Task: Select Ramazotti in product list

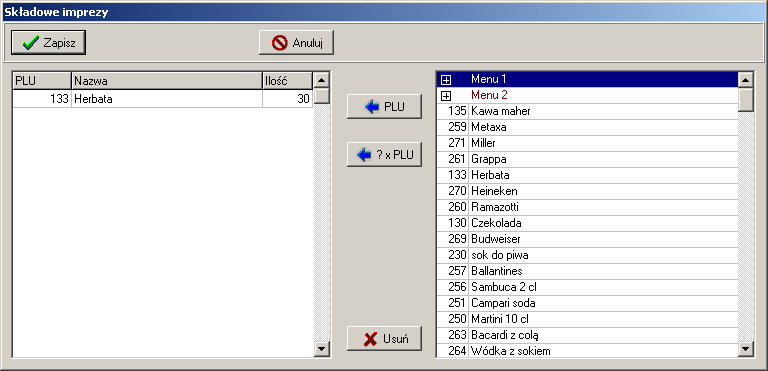Action: pos(587,207)
